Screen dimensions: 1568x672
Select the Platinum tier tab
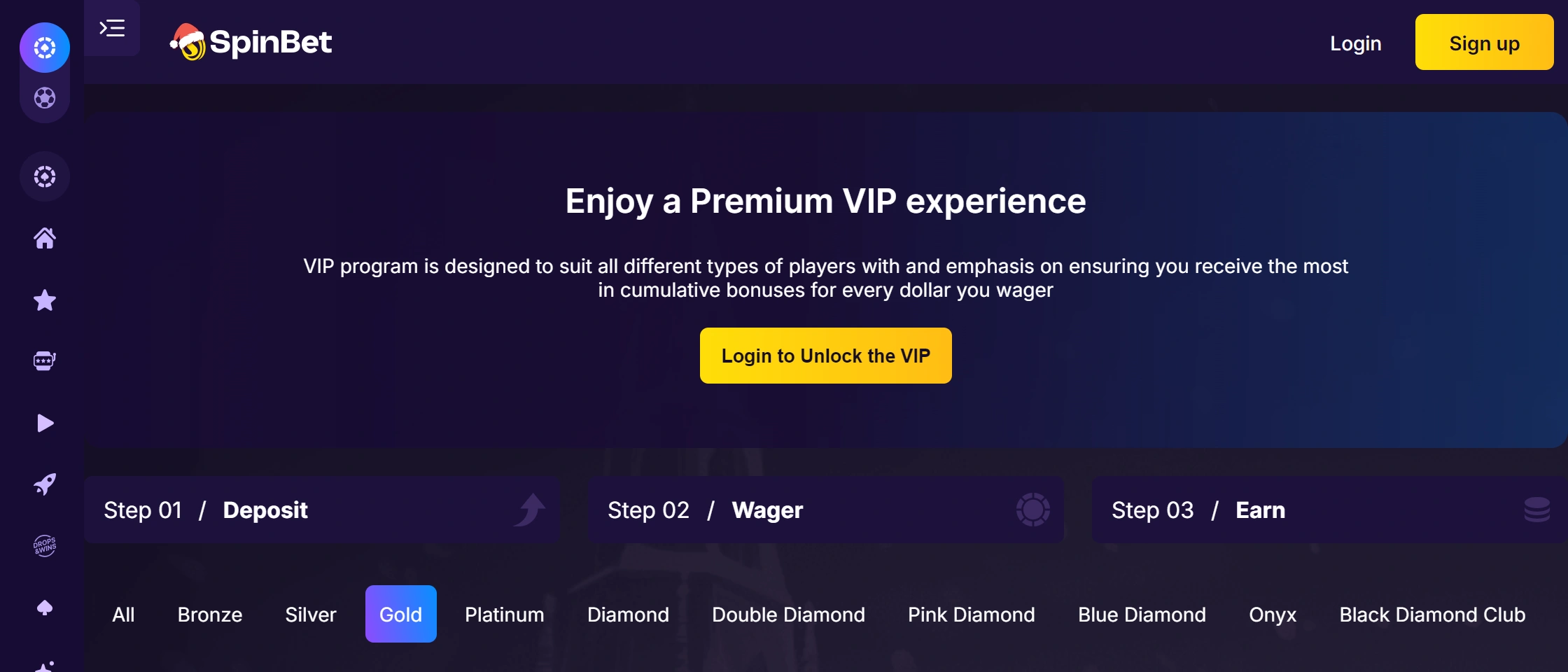[x=504, y=615]
